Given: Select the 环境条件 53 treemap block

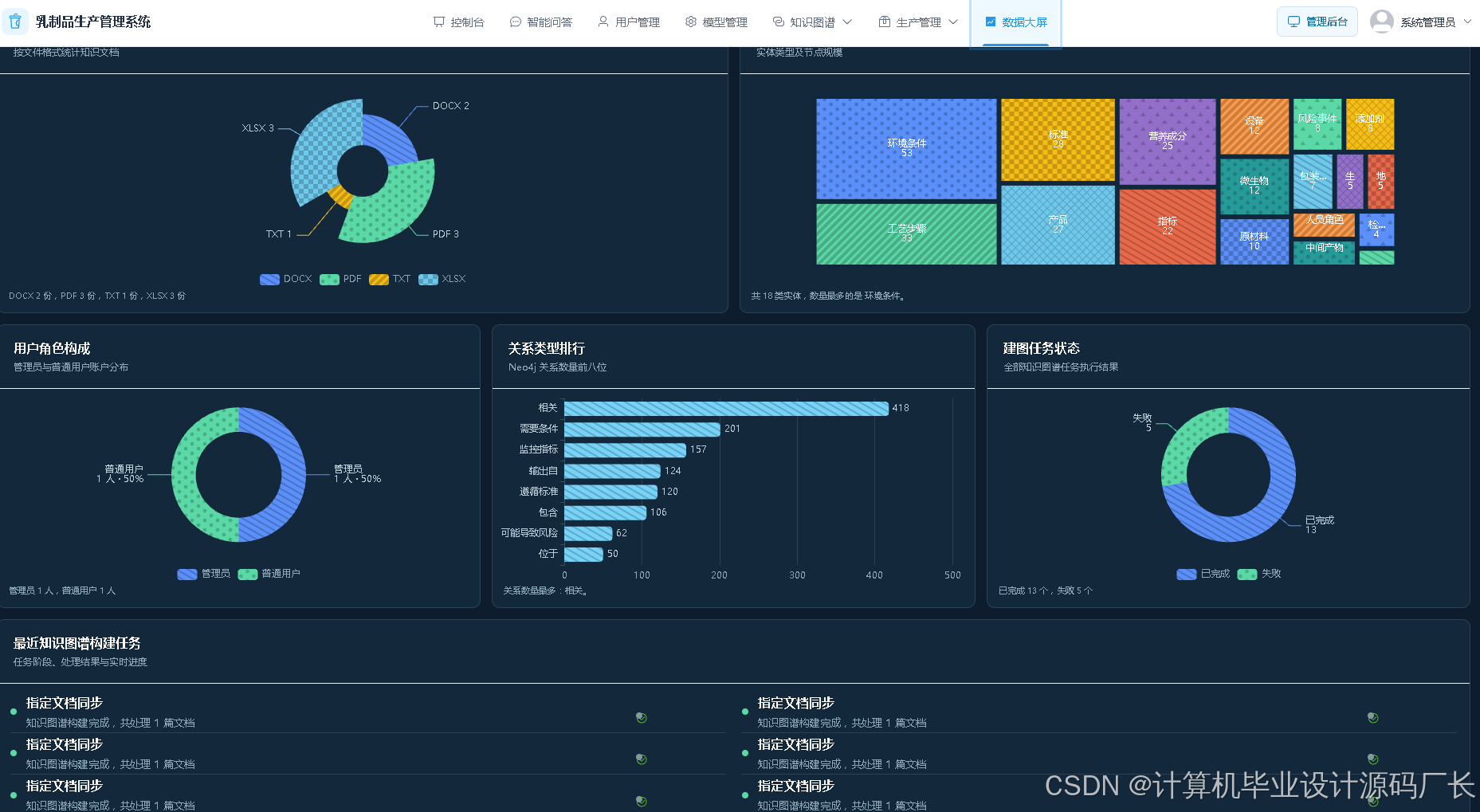Looking at the screenshot, I should tap(906, 149).
